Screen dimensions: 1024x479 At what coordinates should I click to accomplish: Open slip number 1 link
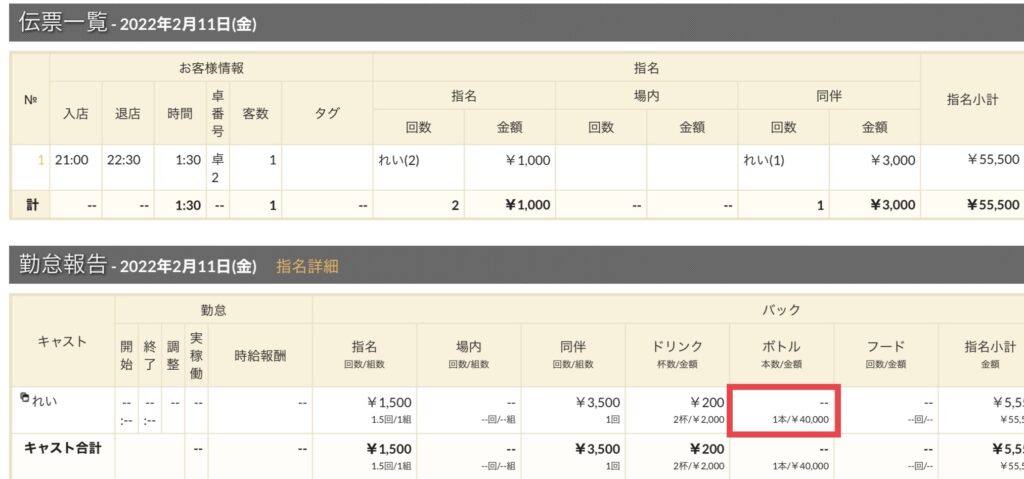tap(40, 160)
